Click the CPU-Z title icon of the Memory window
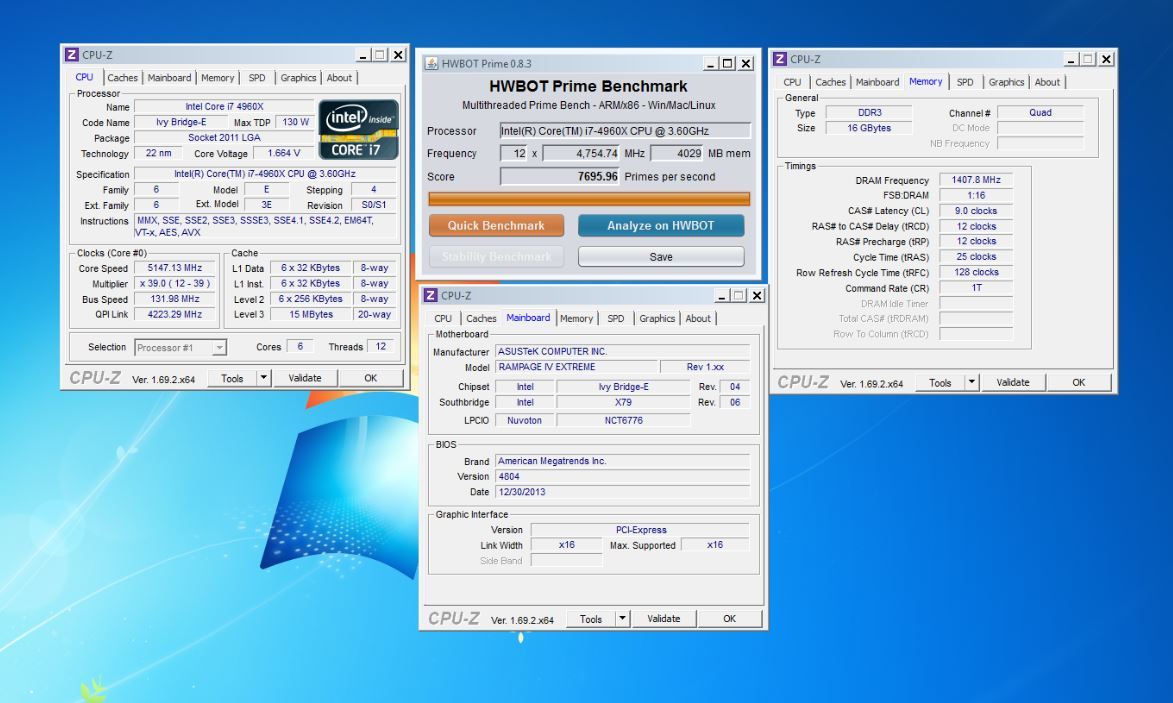 pos(780,59)
